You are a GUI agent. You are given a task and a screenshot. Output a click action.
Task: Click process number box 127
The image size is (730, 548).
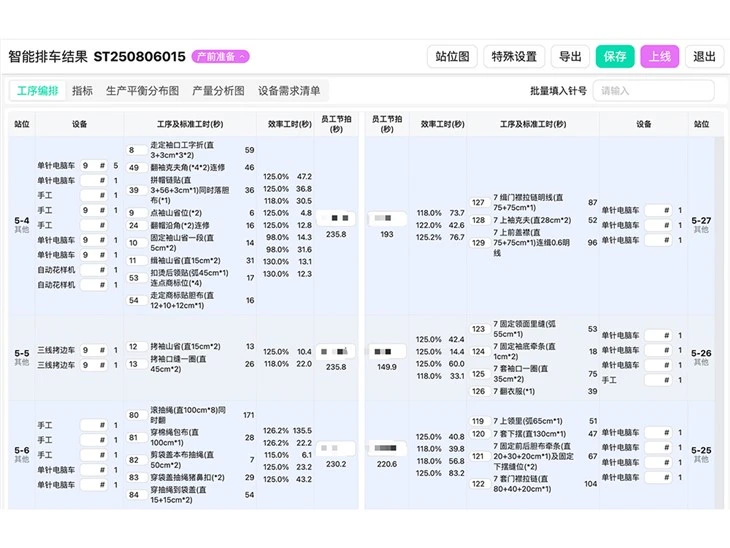(x=480, y=203)
